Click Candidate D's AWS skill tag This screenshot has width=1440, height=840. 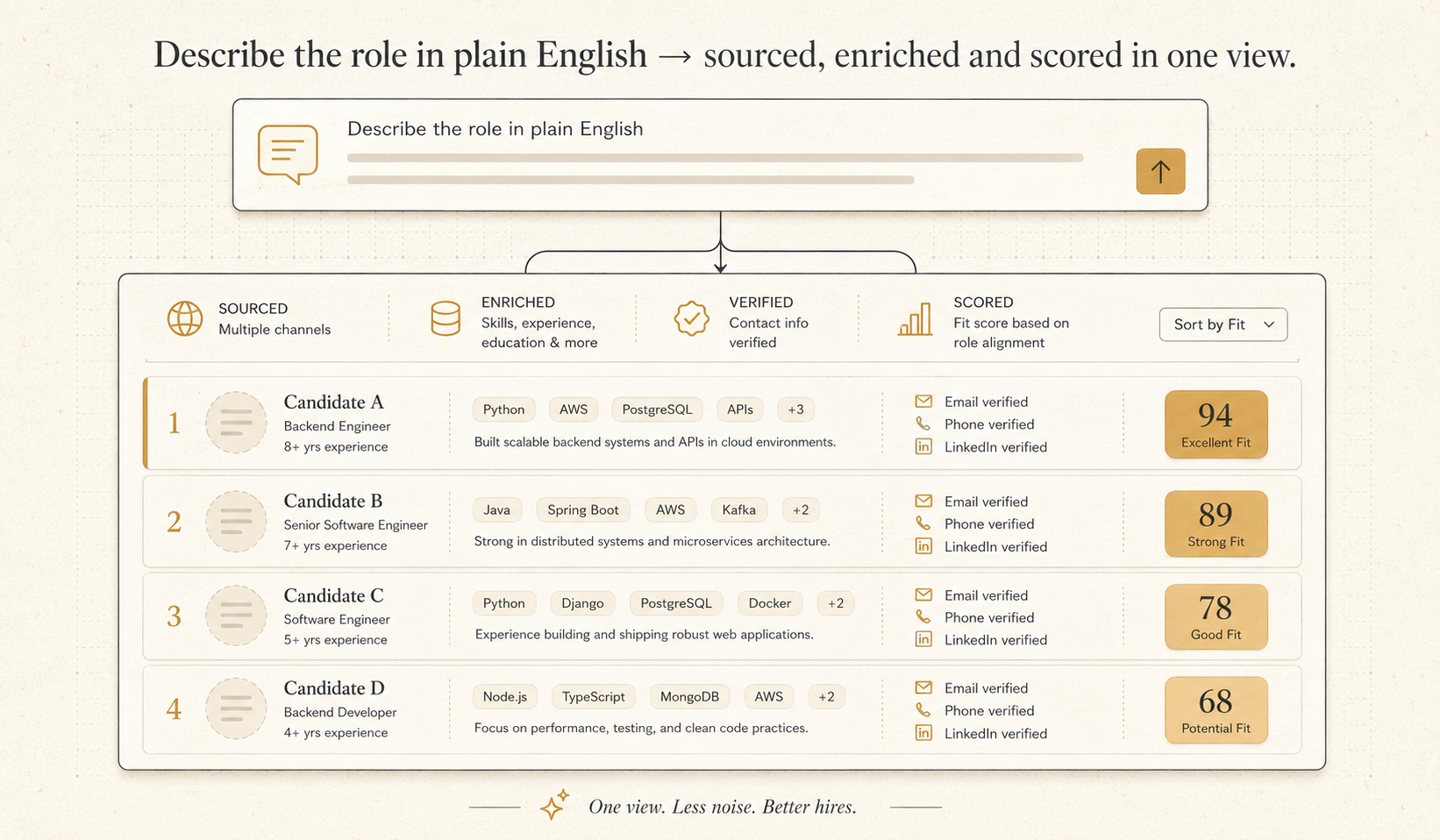click(x=768, y=697)
